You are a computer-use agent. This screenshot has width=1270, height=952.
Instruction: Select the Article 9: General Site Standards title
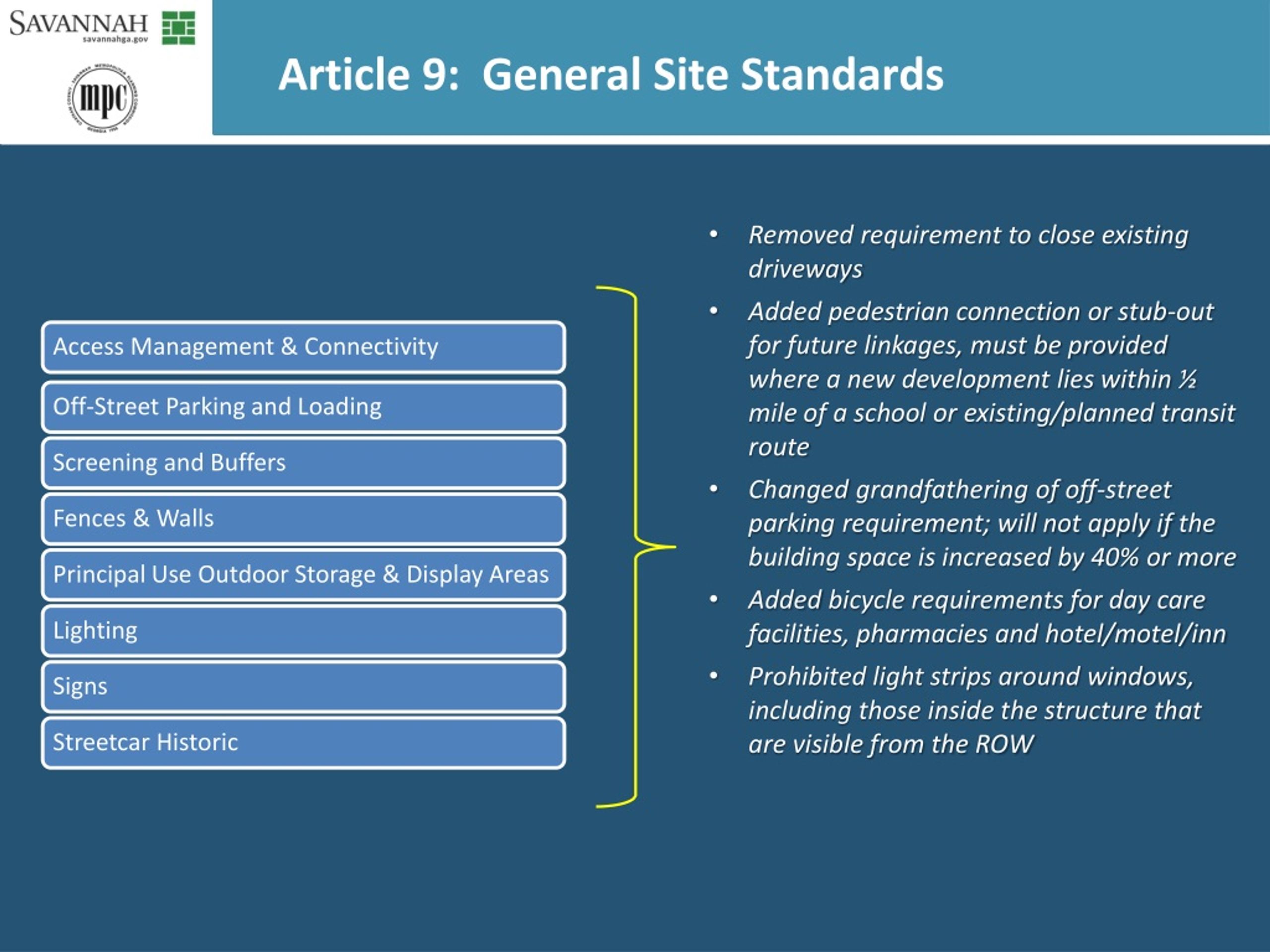click(611, 74)
